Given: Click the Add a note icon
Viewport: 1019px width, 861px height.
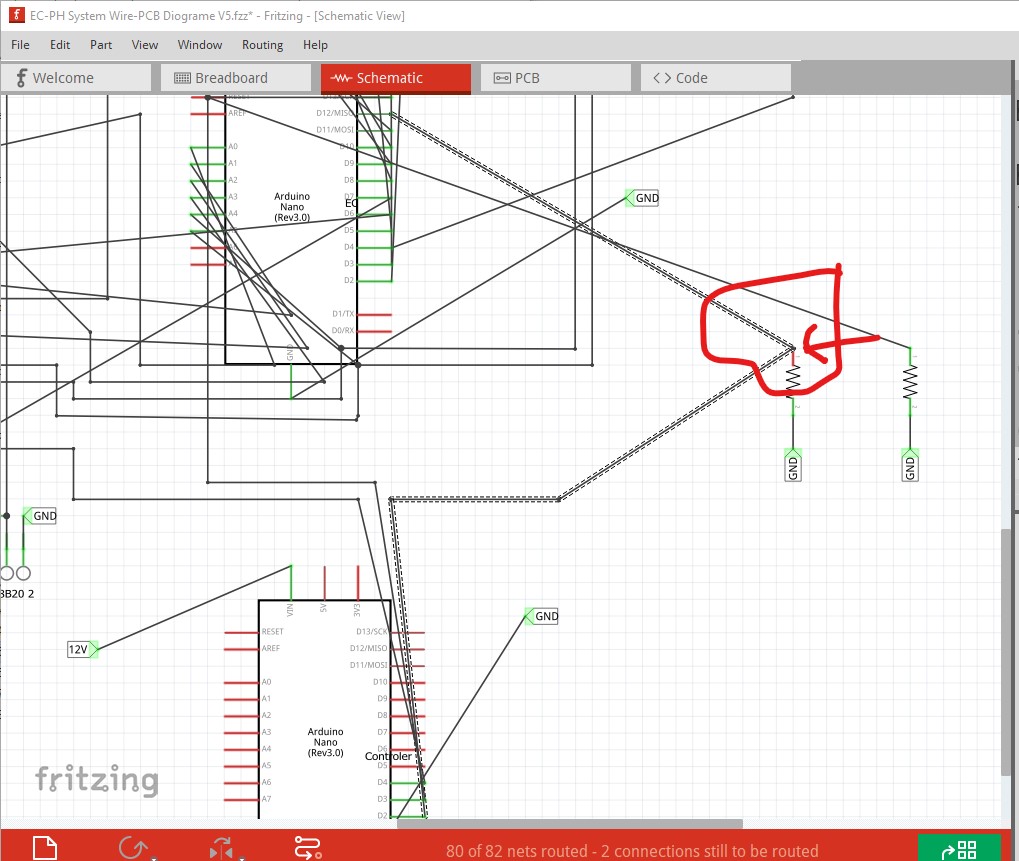Looking at the screenshot, I should 45,848.
